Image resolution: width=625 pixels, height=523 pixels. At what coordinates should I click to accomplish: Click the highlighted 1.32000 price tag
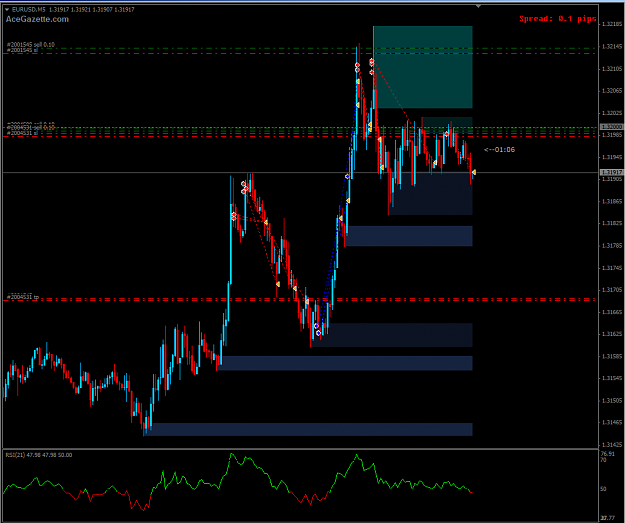611,127
